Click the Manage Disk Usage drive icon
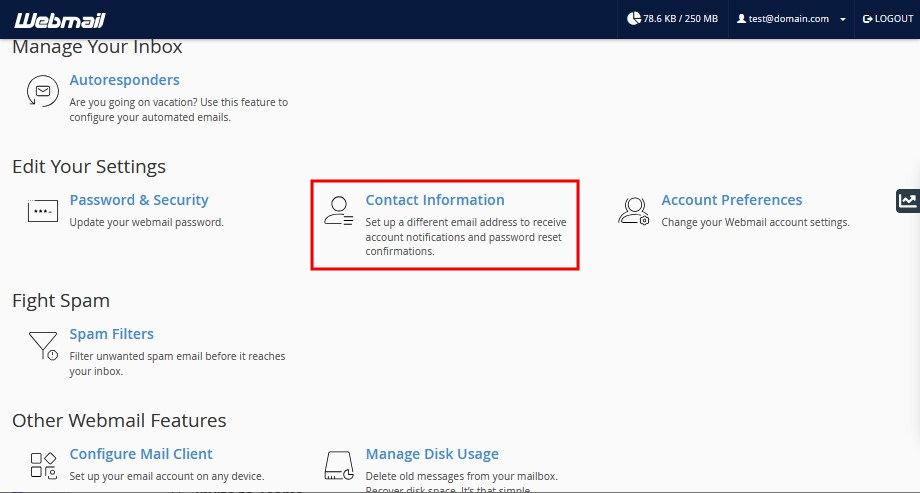 tap(338, 465)
